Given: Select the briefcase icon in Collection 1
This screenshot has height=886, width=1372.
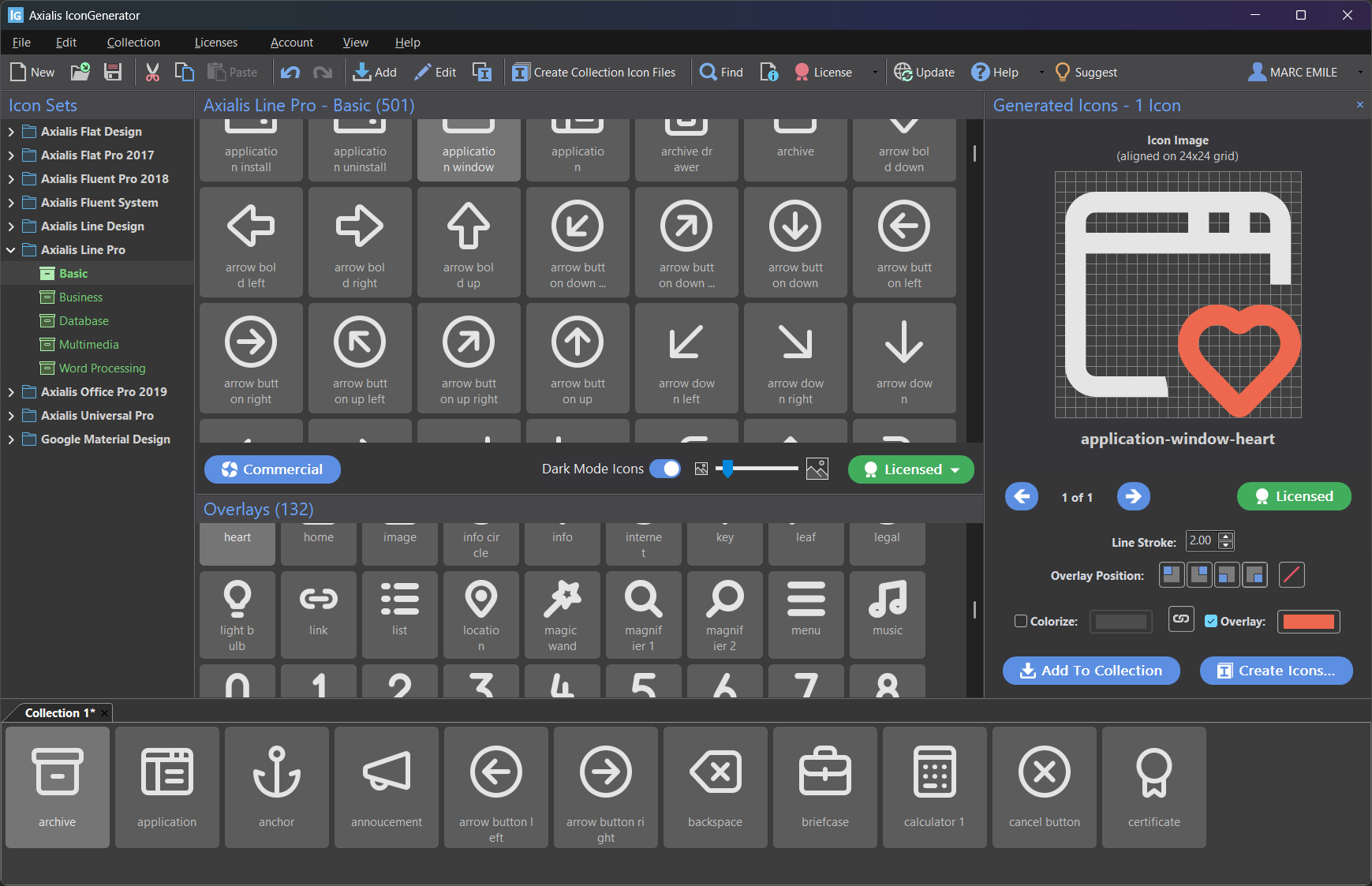Looking at the screenshot, I should tap(824, 786).
